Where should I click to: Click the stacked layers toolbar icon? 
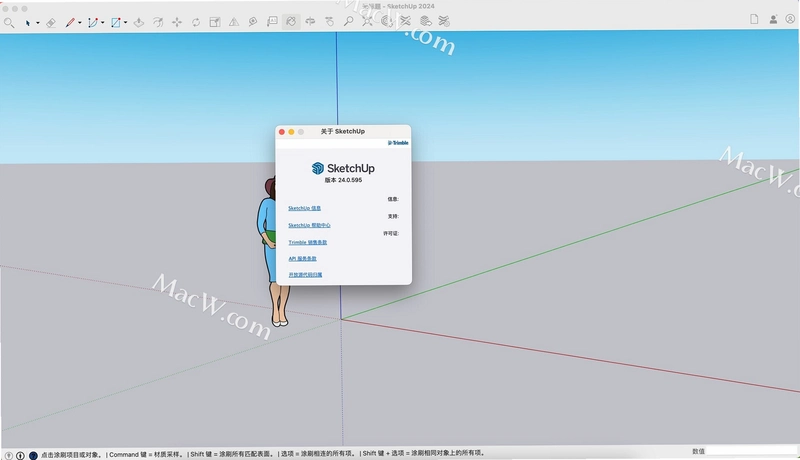425,21
